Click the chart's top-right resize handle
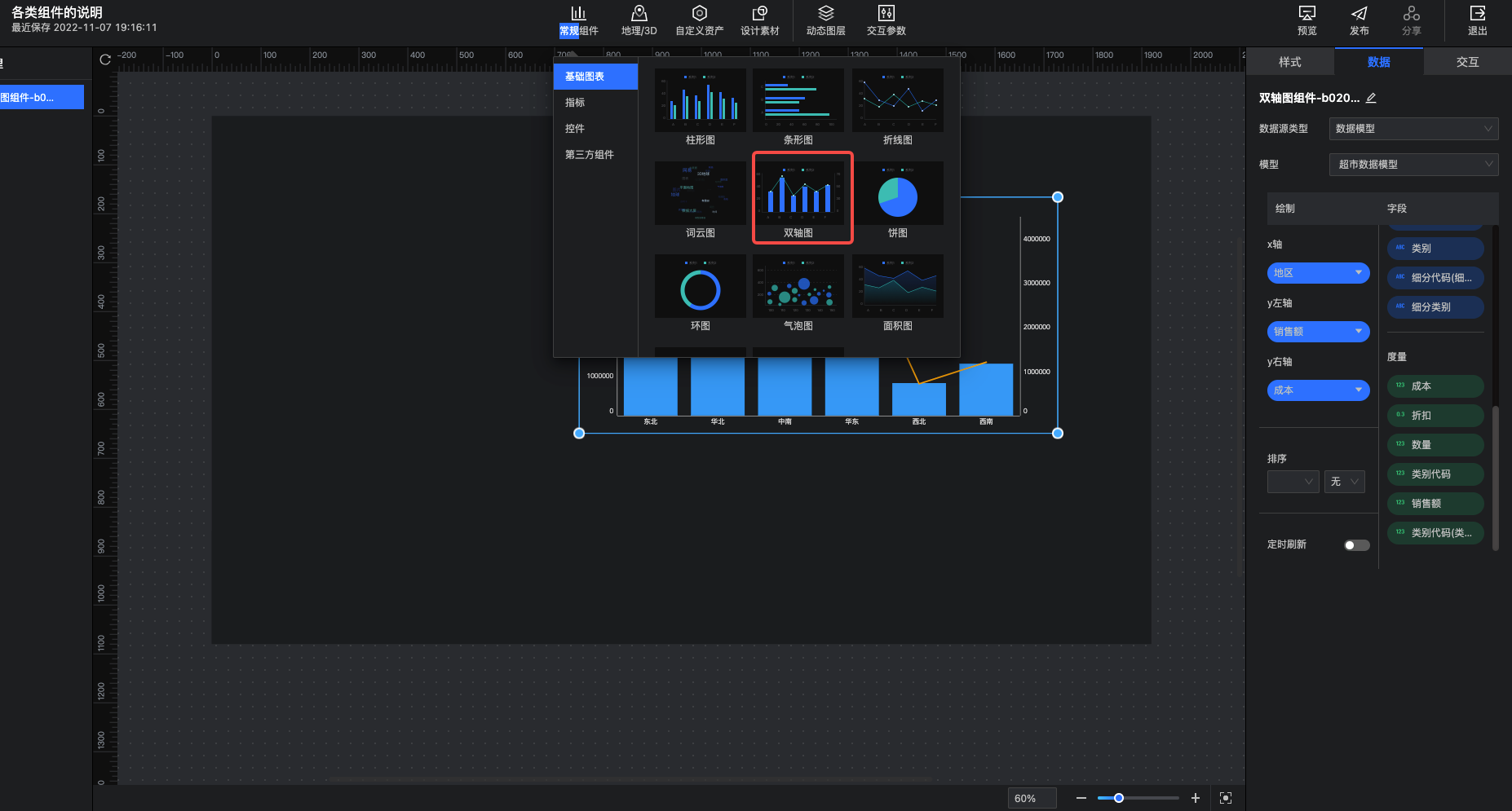The height and width of the screenshot is (811, 1512). (x=1058, y=197)
